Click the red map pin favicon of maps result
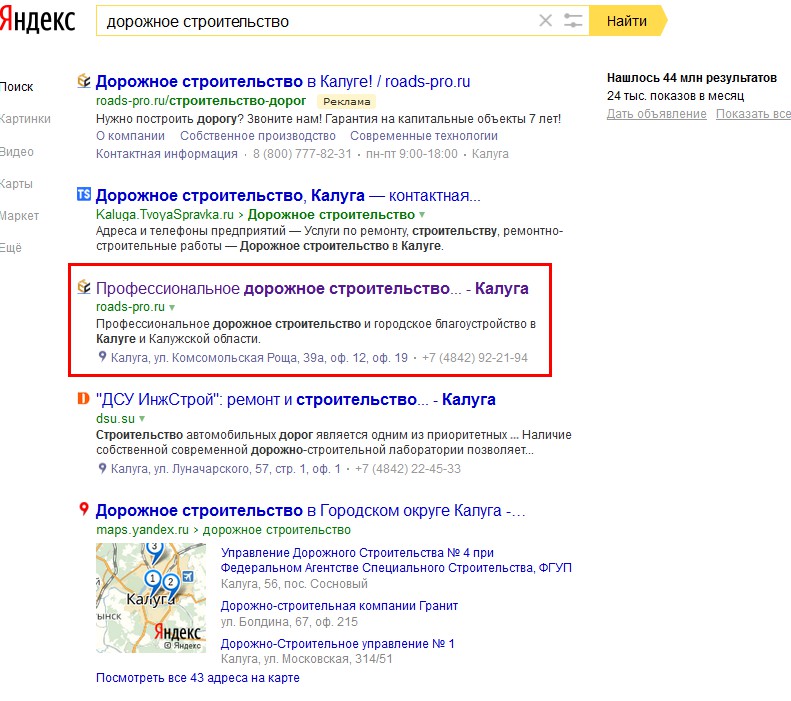Screen dimensions: 791x701 [x=84, y=509]
